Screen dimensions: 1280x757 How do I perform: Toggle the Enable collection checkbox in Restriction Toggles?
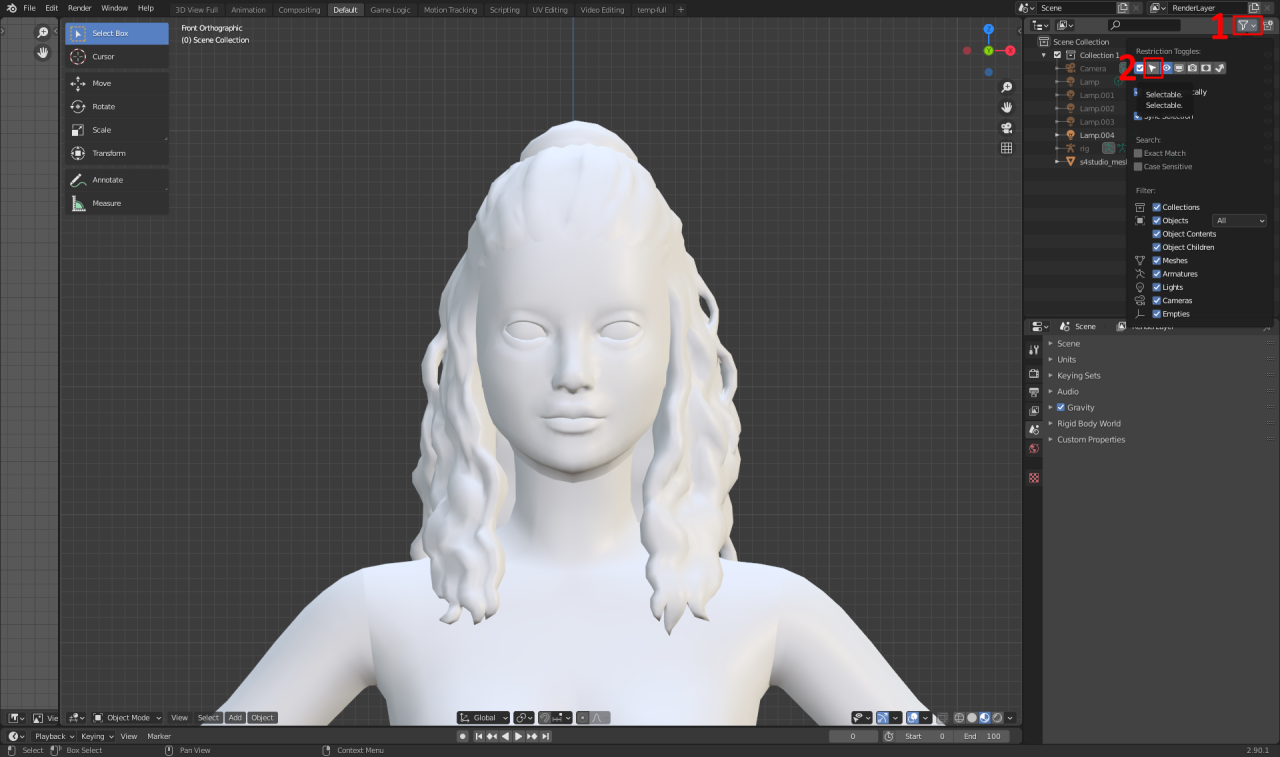click(x=1139, y=68)
